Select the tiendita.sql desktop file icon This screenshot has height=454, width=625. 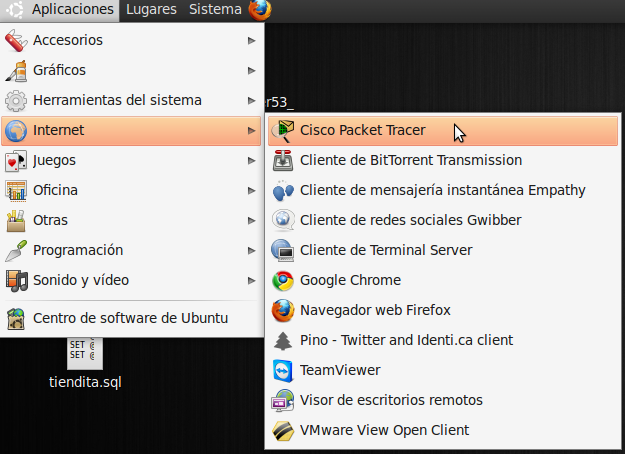85,354
